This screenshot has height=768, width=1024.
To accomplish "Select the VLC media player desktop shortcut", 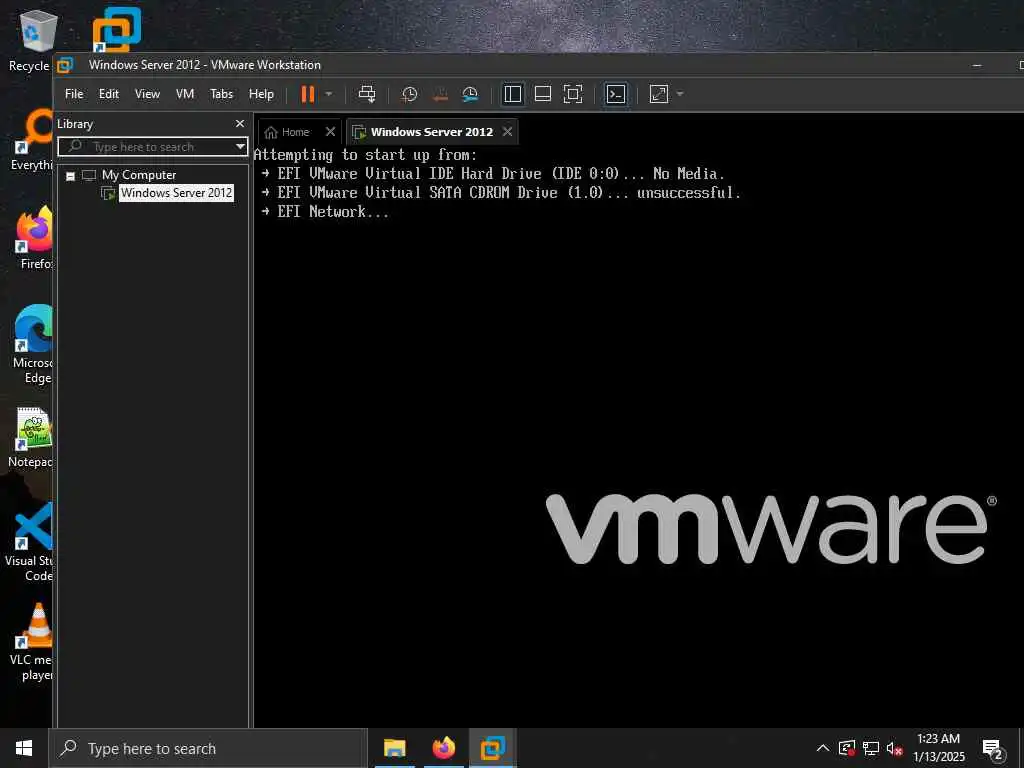I will 33,643.
